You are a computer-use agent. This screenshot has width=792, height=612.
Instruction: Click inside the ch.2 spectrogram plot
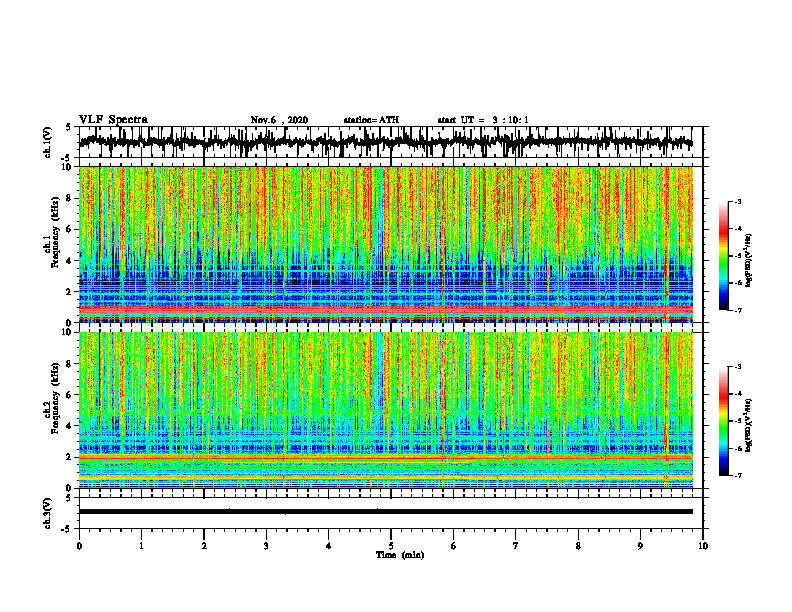pos(385,410)
